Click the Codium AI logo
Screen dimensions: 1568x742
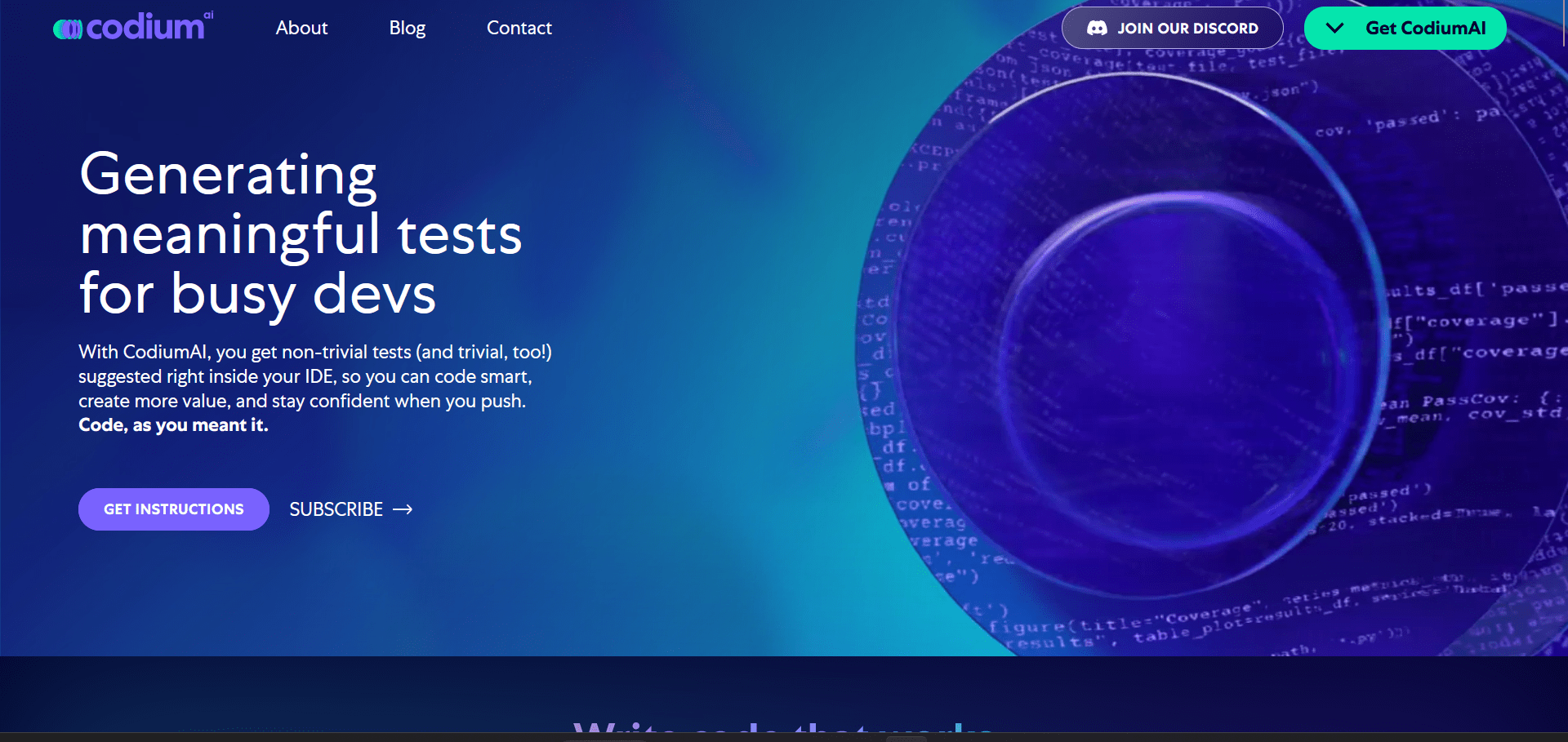coord(133,27)
